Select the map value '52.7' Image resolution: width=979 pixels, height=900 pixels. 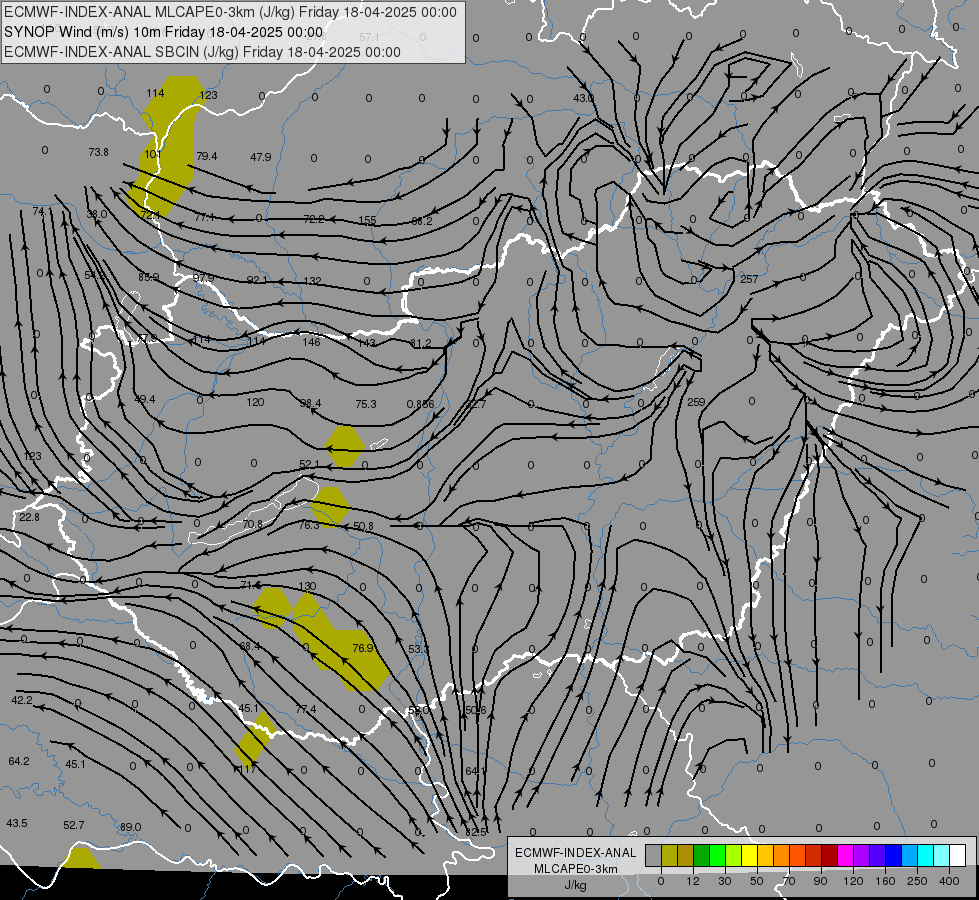coord(74,825)
